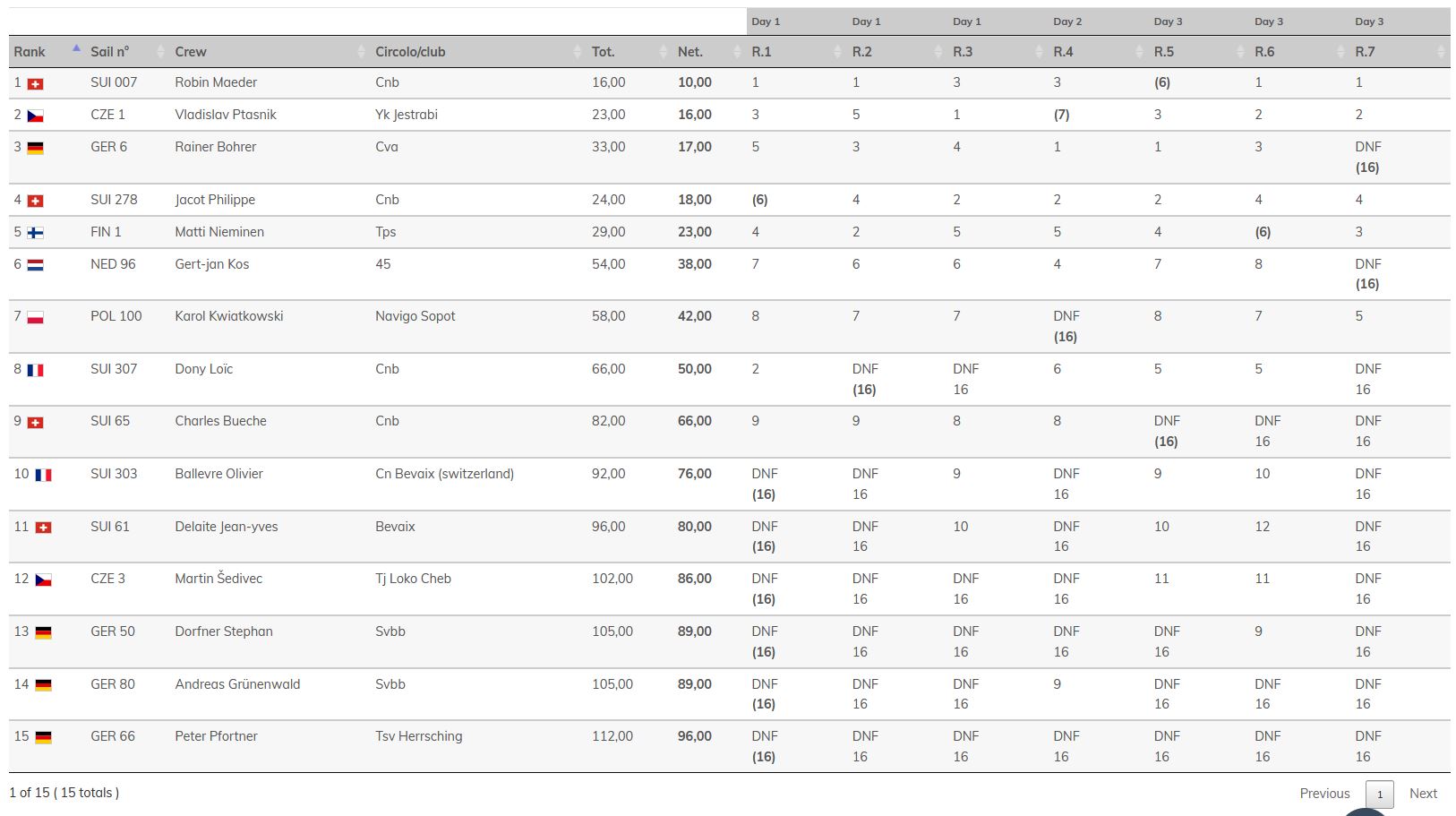Viewport: 1456px width, 816px height.
Task: Click Czech flag next to Vladislav Ptasnik
Action: click(35, 116)
